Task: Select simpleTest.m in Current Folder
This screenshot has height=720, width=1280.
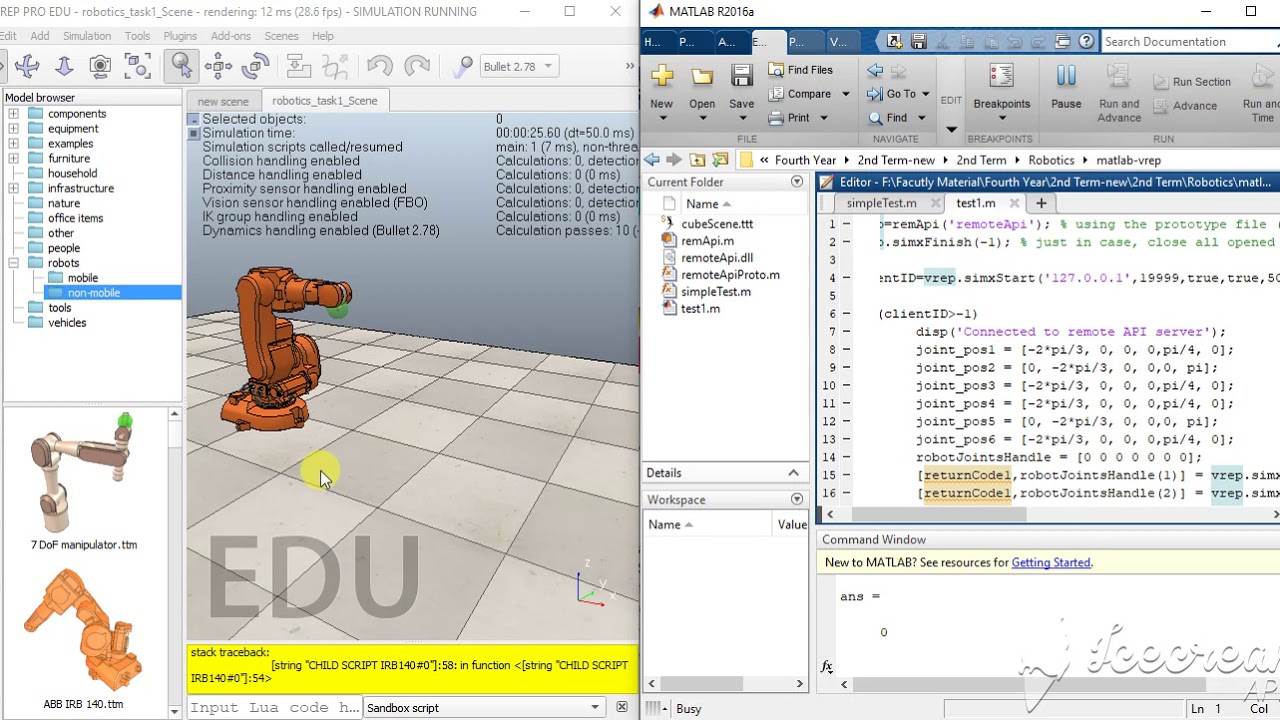Action: (714, 292)
